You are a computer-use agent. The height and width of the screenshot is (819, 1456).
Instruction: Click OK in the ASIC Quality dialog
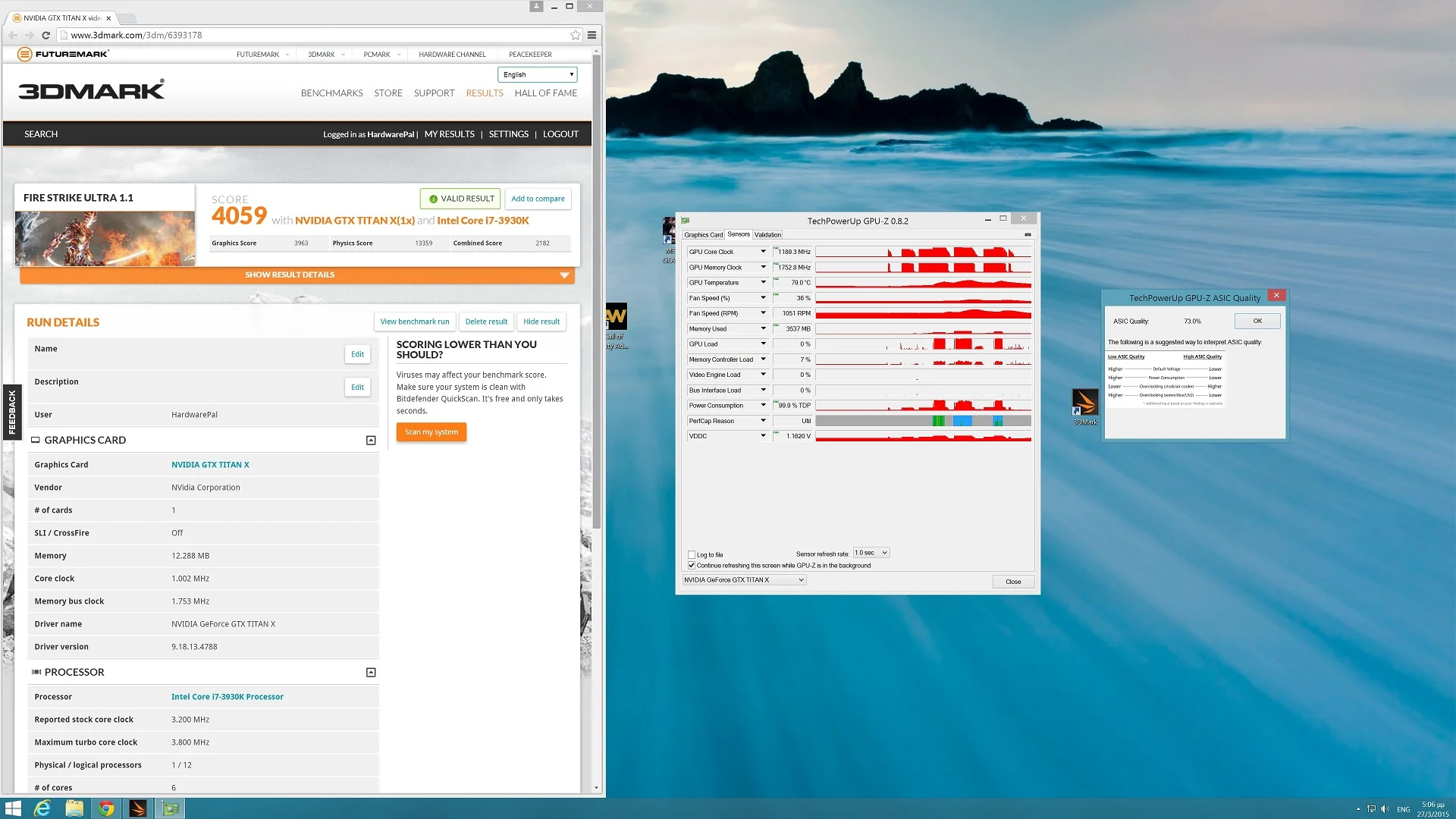pos(1257,321)
